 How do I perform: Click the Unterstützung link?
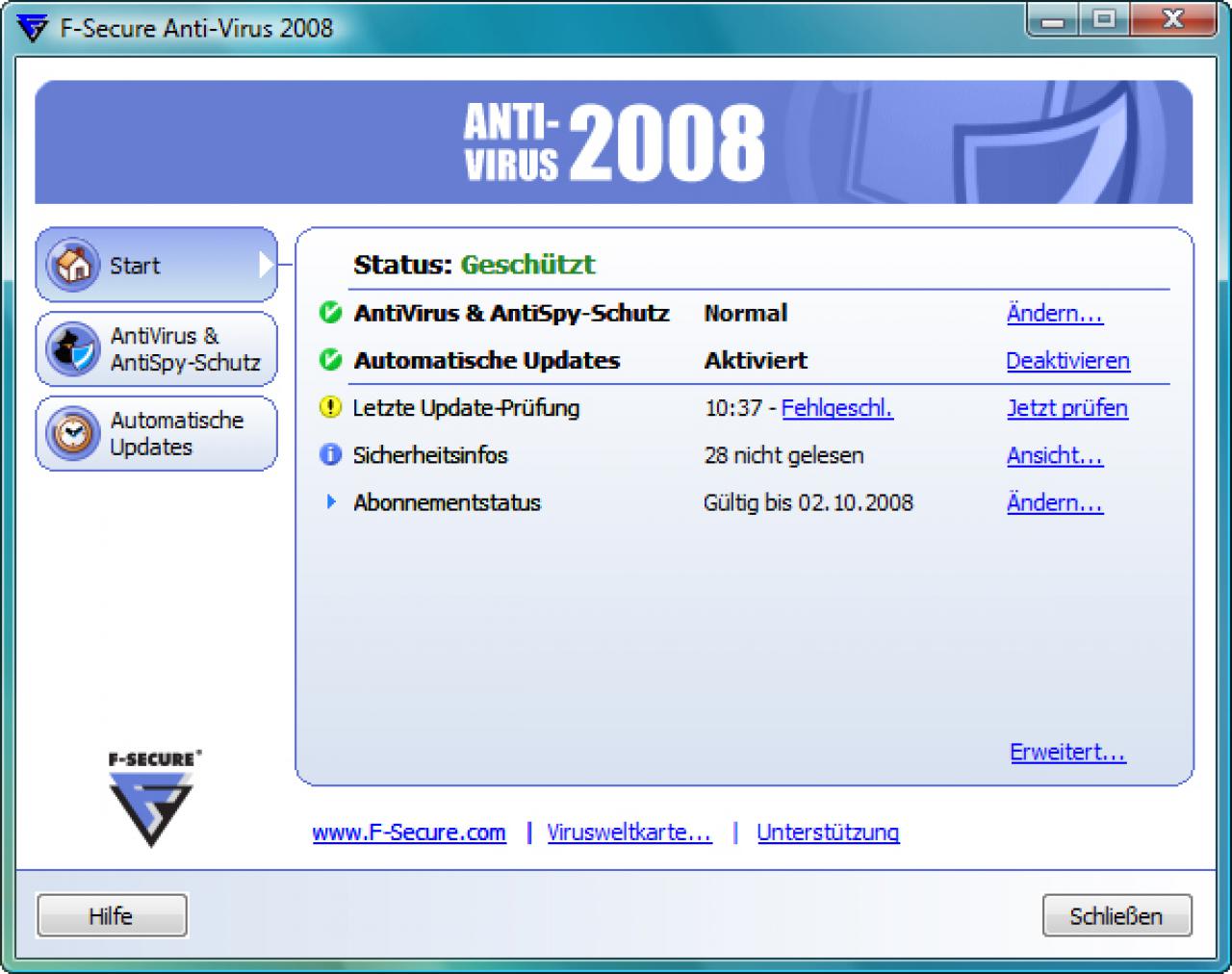pyautogui.click(x=828, y=833)
